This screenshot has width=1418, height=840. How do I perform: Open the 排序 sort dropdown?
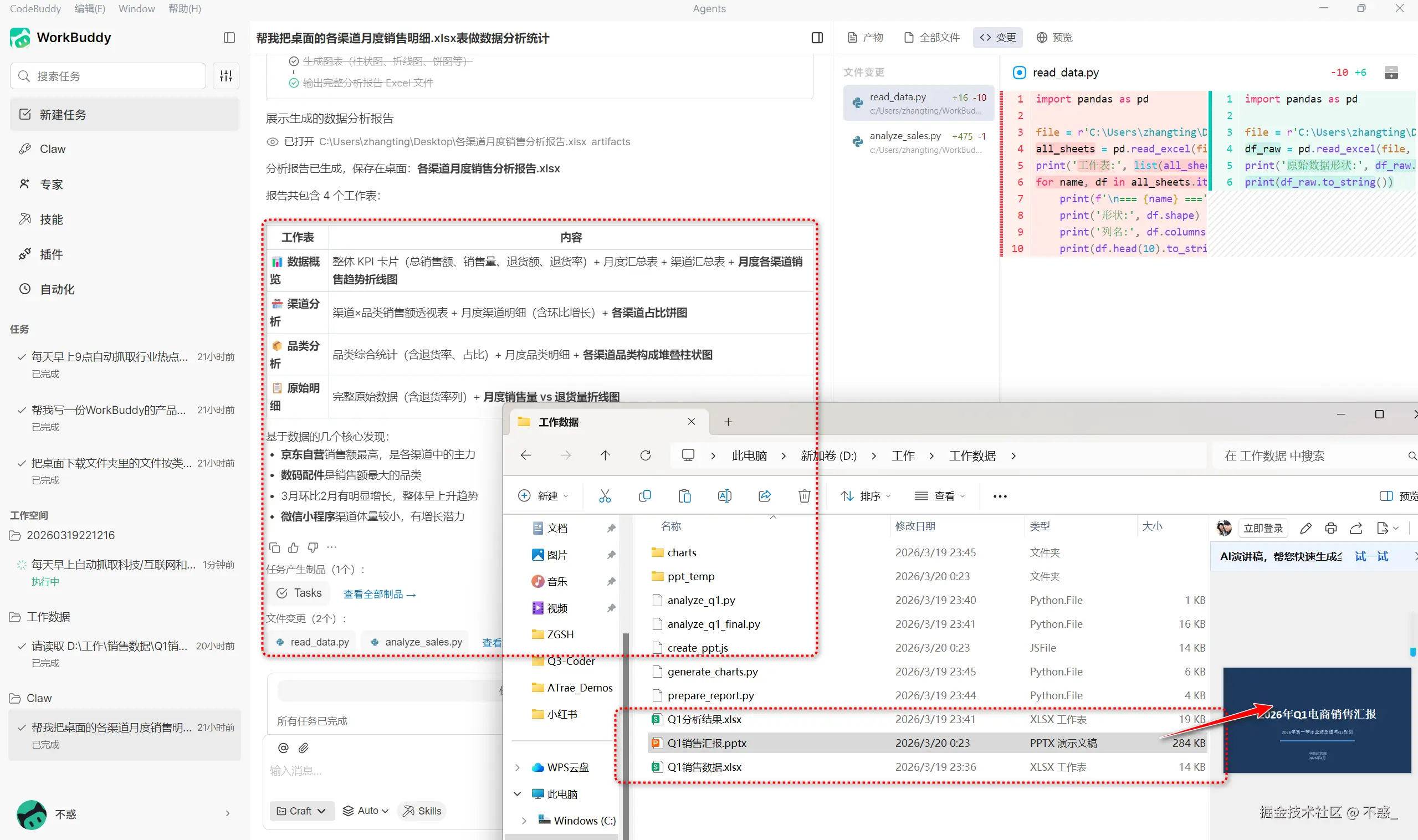[x=865, y=496]
